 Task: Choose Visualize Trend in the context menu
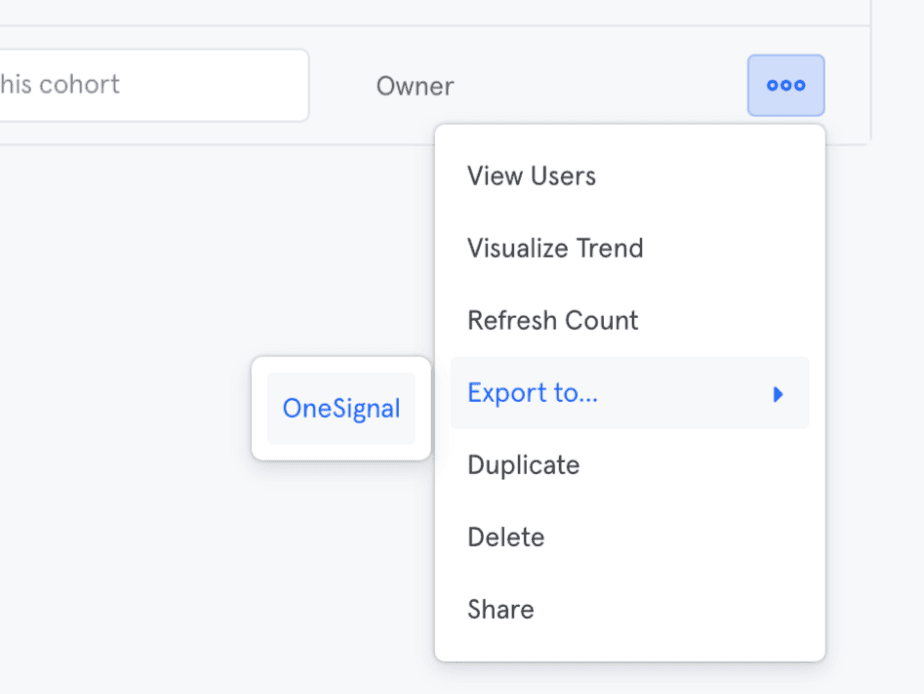point(555,248)
